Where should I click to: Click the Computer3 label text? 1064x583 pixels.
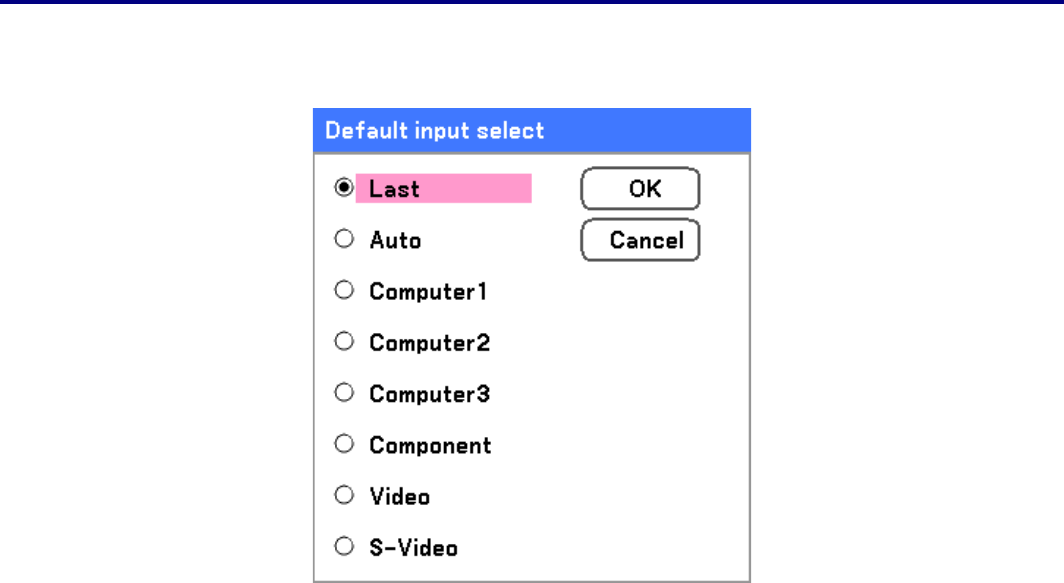tap(429, 394)
